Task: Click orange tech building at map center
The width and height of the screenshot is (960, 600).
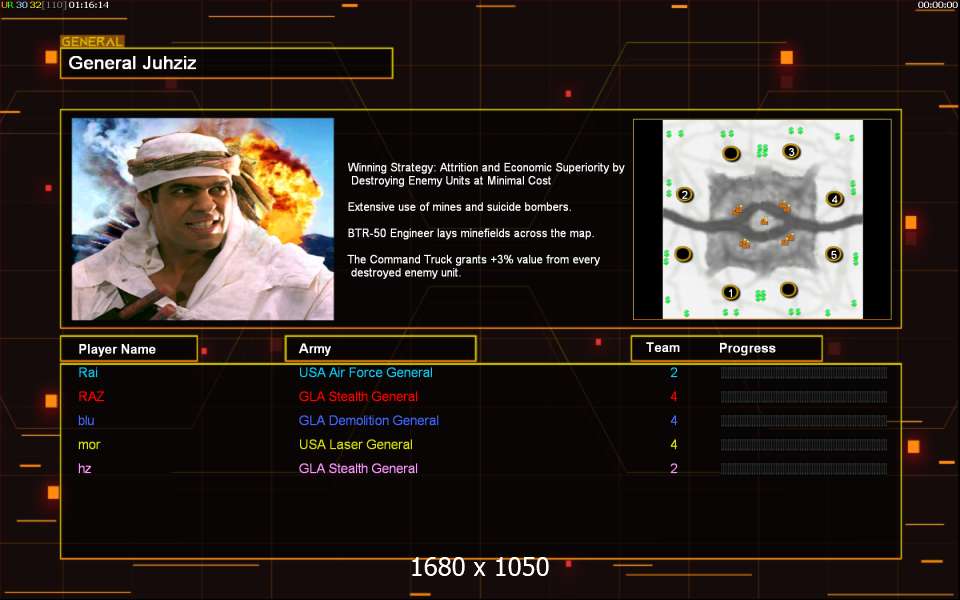Action: [x=763, y=221]
